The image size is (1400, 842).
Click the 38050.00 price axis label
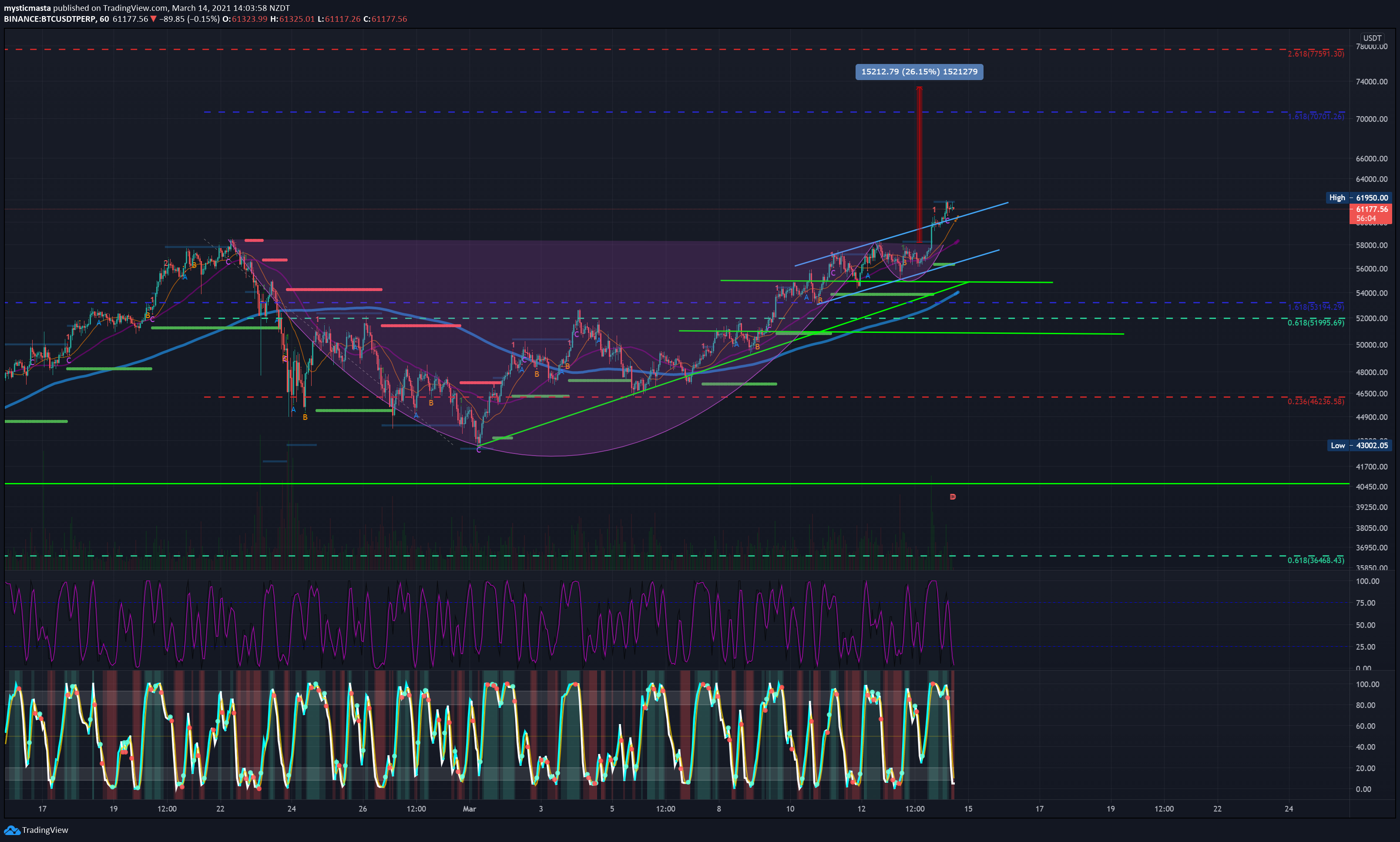coord(1372,528)
